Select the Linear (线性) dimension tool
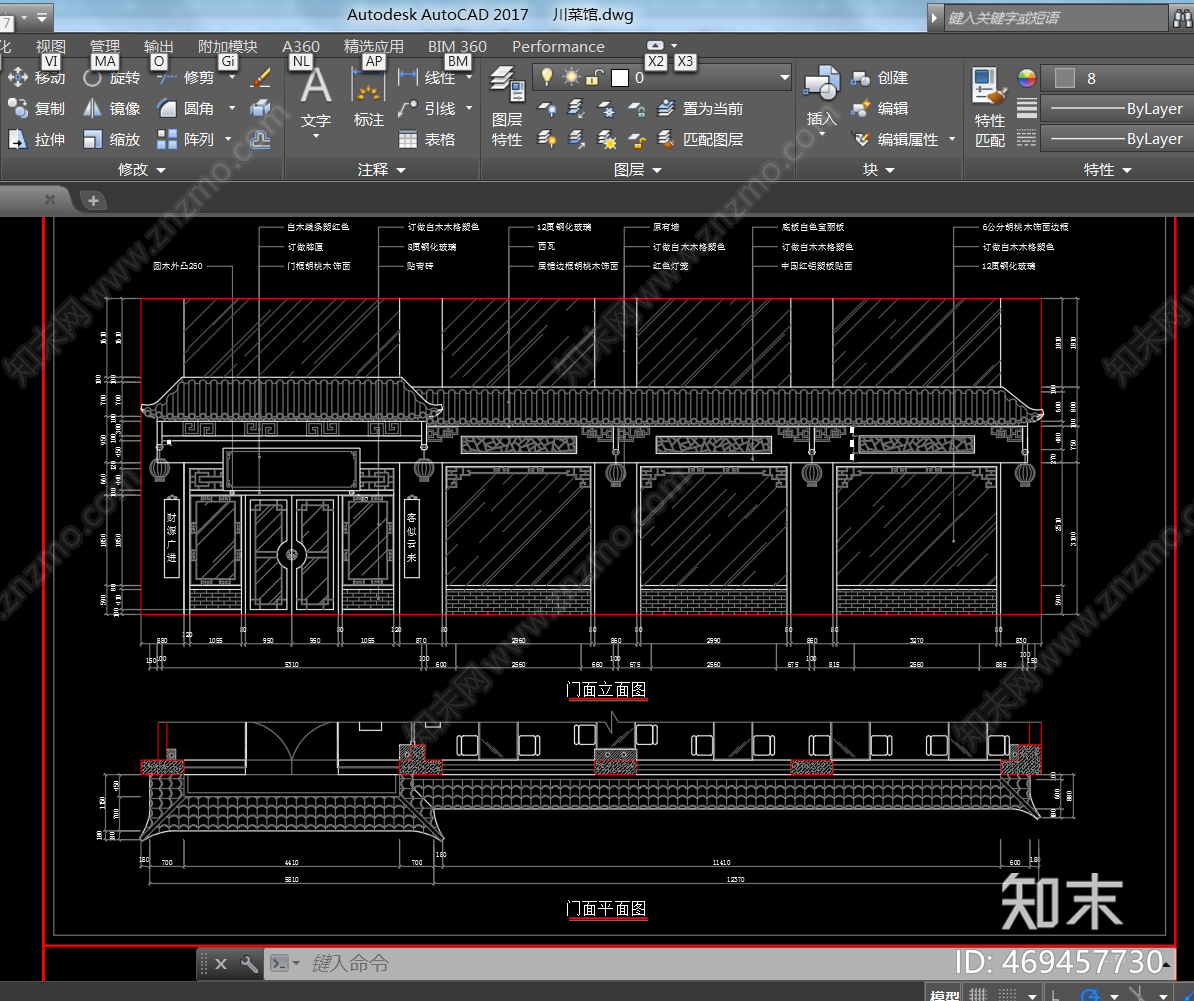This screenshot has width=1194, height=1001. coord(428,78)
